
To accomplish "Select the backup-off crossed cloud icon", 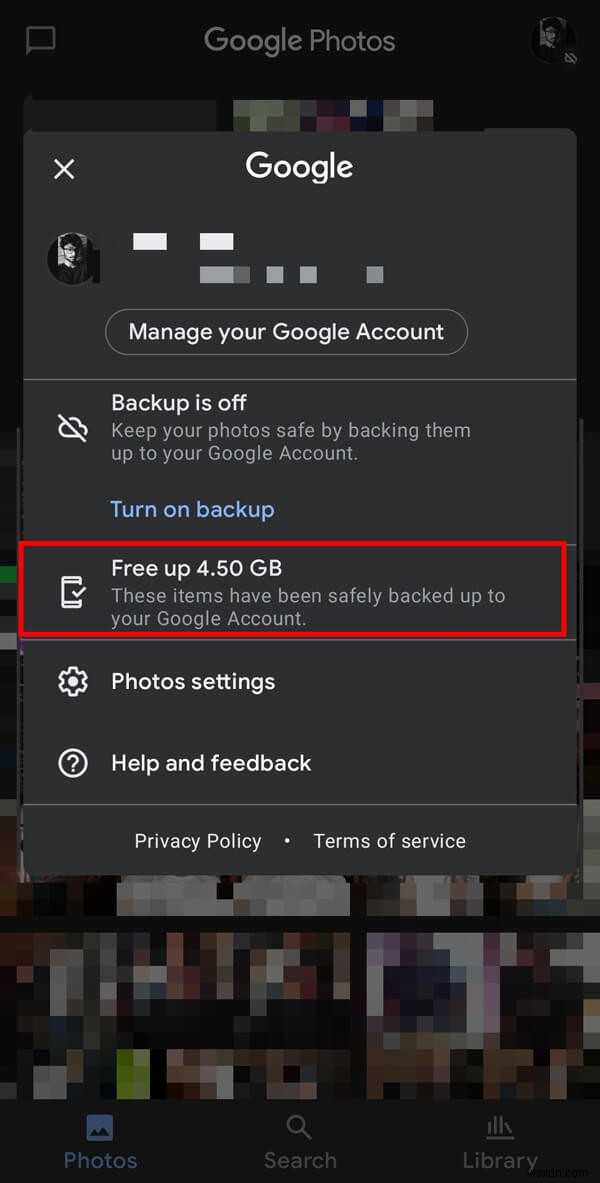I will point(73,427).
